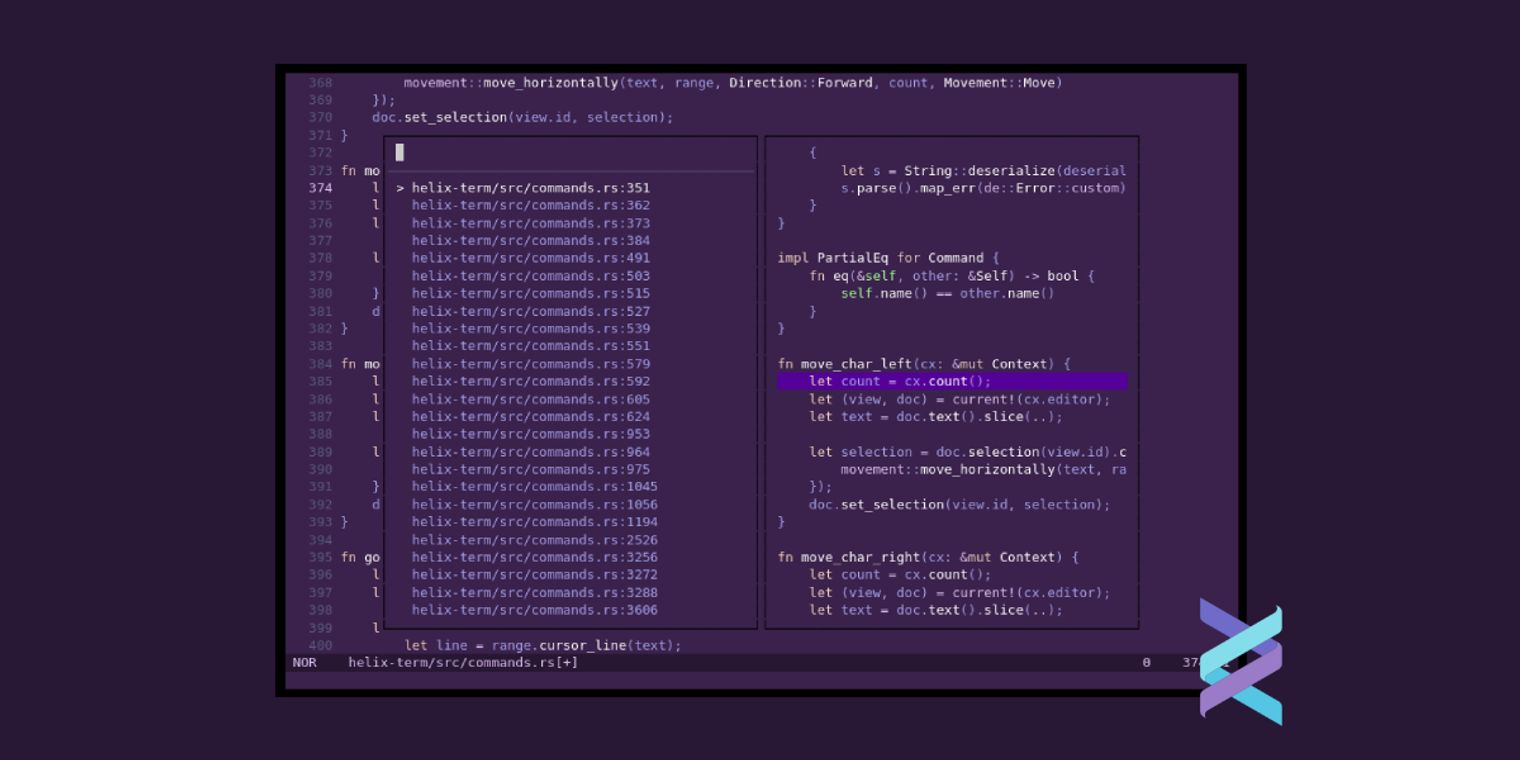Open the commands.rs:551 picker row

(531, 346)
